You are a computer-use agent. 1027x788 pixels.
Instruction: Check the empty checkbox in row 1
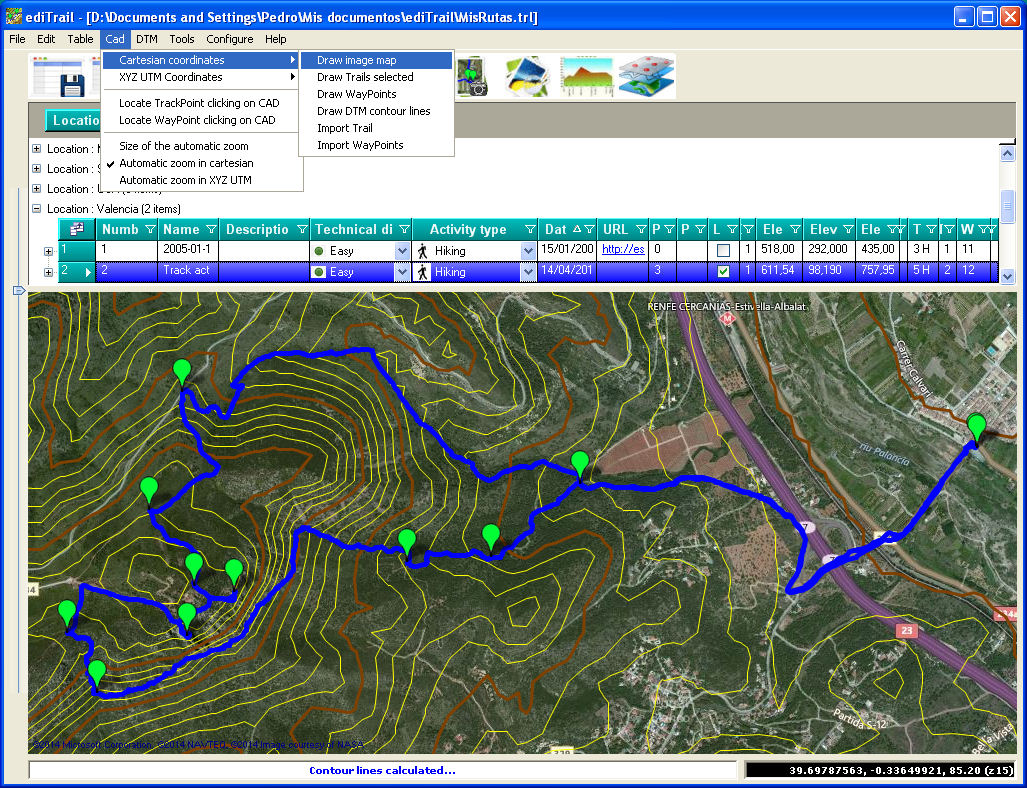click(723, 250)
